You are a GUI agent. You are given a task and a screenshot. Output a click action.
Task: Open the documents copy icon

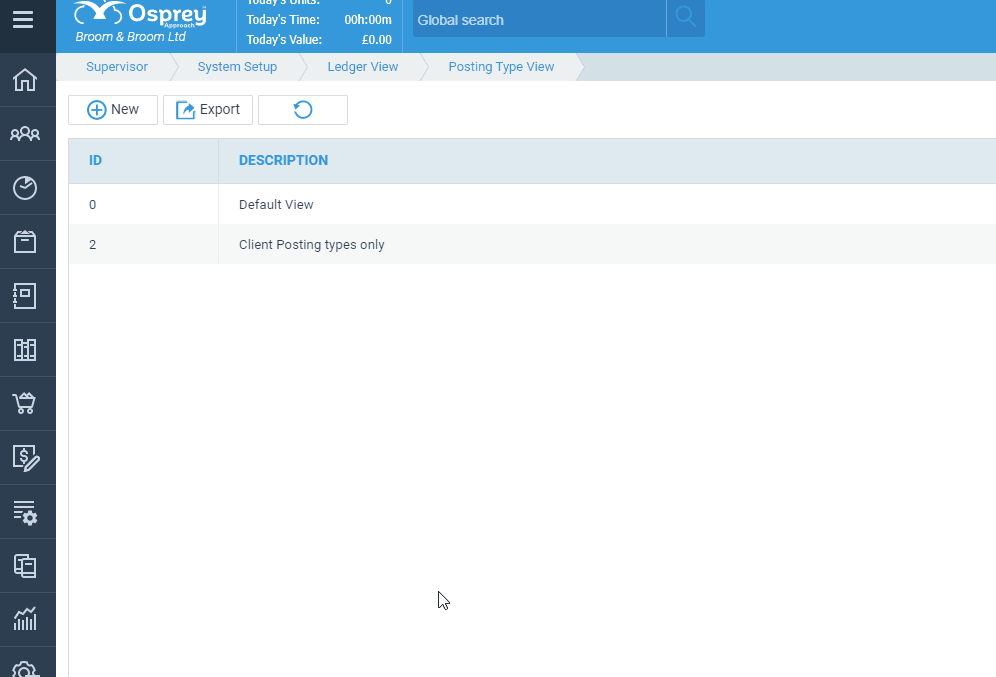(x=25, y=566)
